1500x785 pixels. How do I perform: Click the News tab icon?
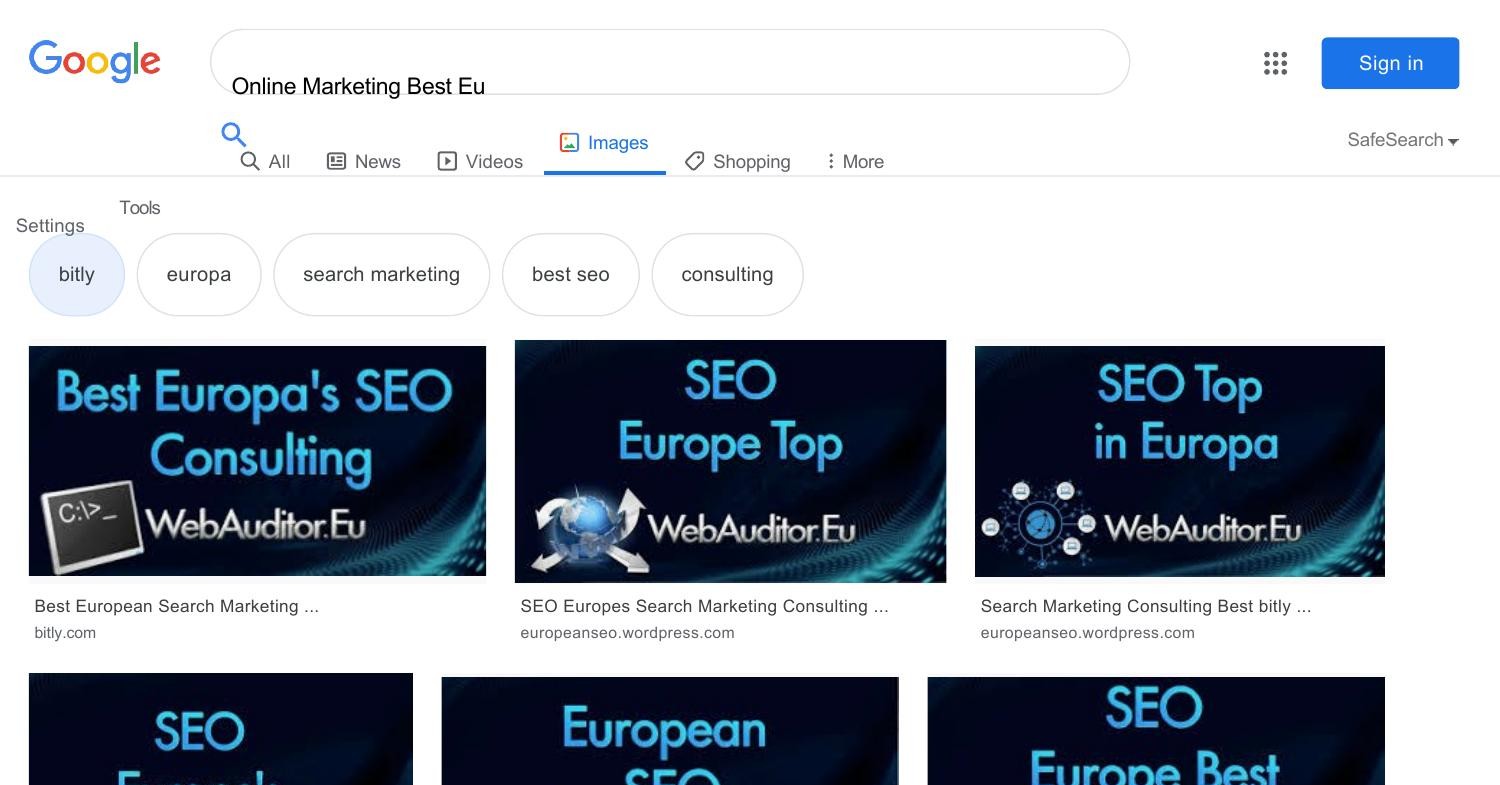(337, 161)
